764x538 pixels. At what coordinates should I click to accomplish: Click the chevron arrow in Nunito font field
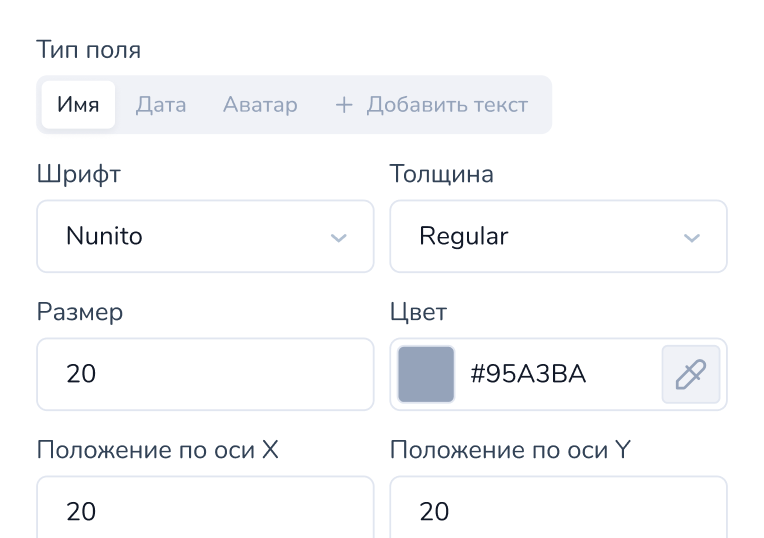[339, 237]
